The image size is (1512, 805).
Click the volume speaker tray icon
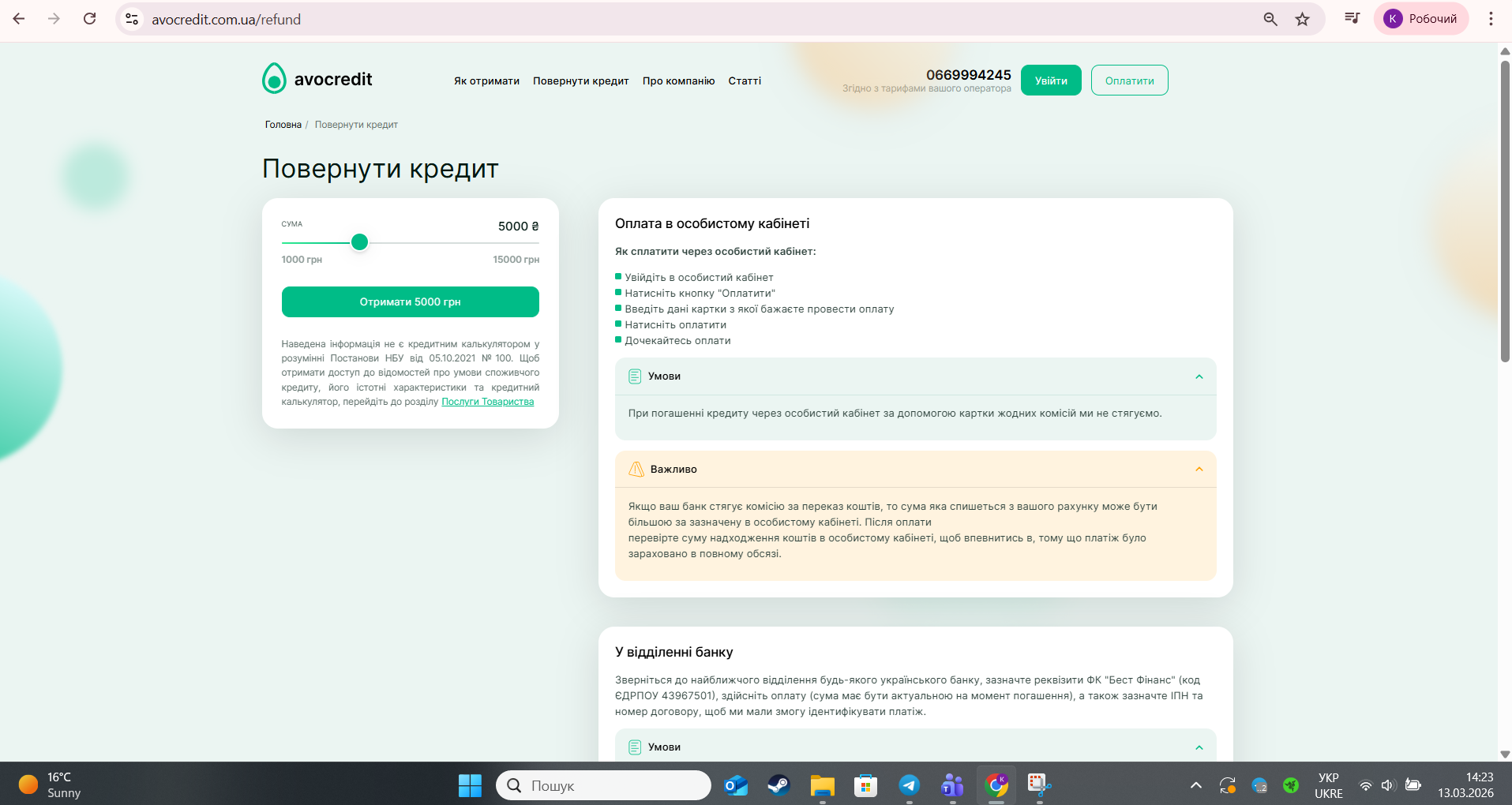coord(1388,785)
